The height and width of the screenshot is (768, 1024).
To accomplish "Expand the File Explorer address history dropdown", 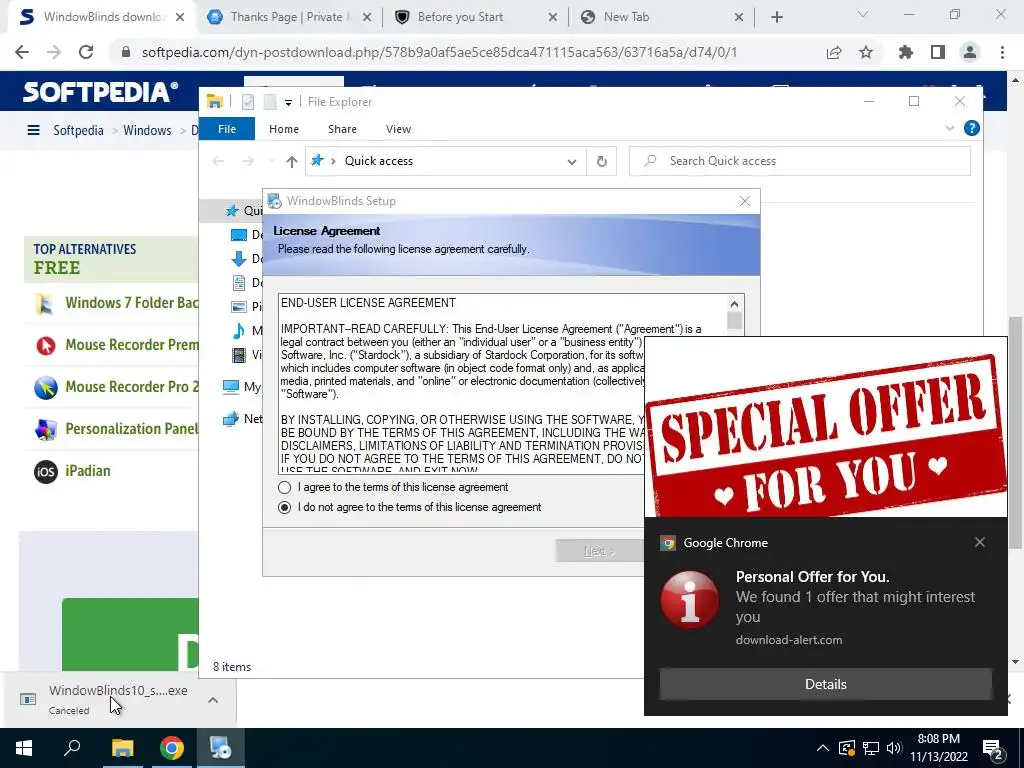I will (571, 162).
